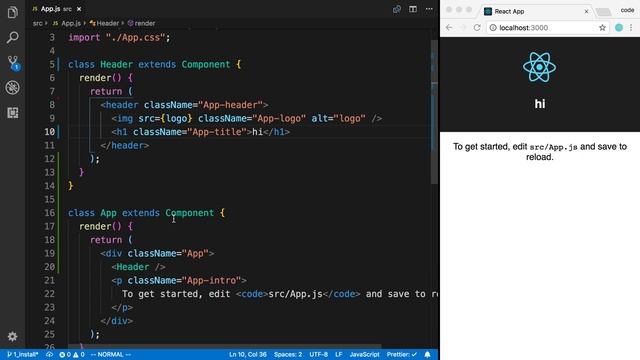
Task: Click the import "./App.css" line
Action: (119, 38)
